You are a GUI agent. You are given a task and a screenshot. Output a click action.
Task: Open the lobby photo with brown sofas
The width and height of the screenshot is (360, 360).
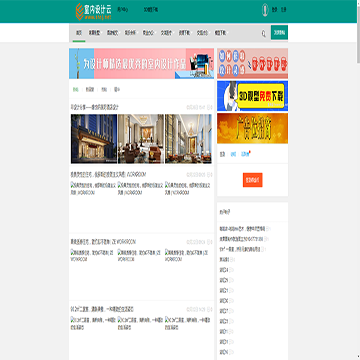click(141, 139)
